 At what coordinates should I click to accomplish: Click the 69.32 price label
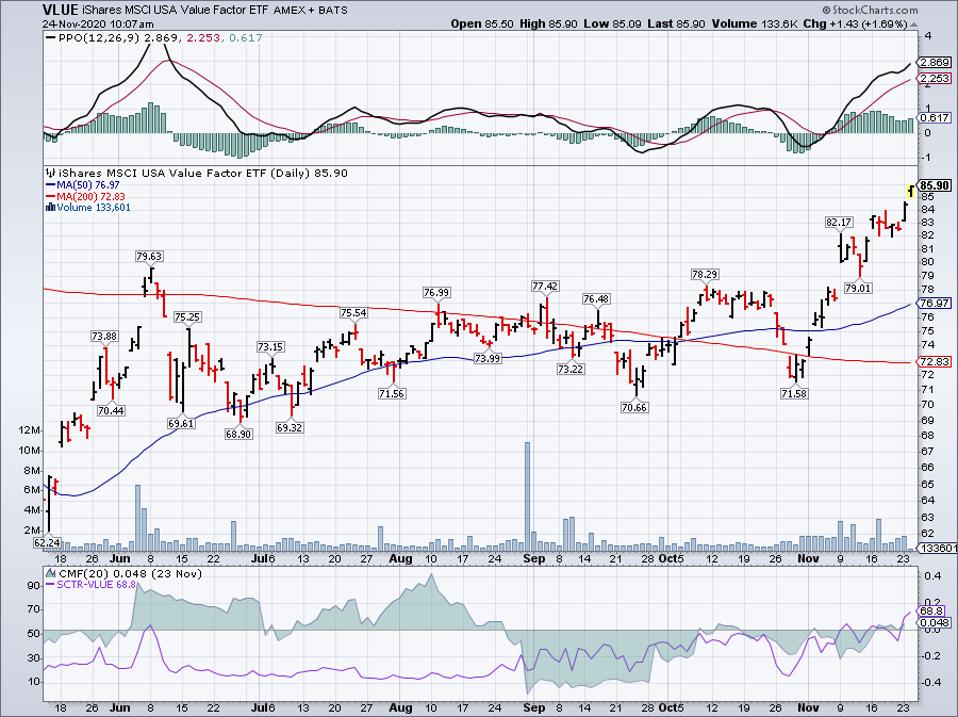point(290,428)
